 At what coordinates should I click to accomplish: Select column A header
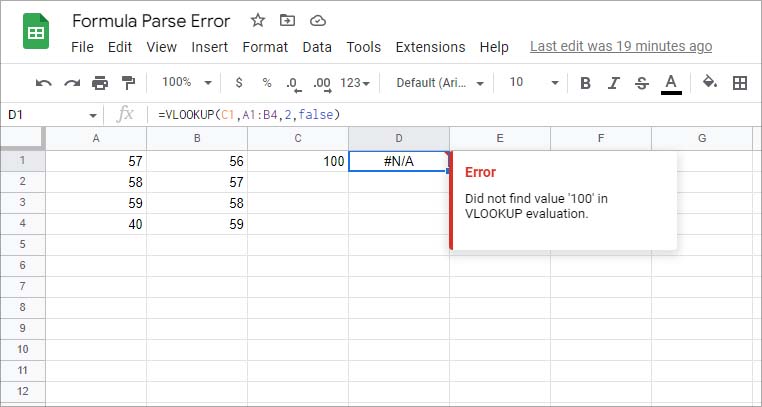96,138
